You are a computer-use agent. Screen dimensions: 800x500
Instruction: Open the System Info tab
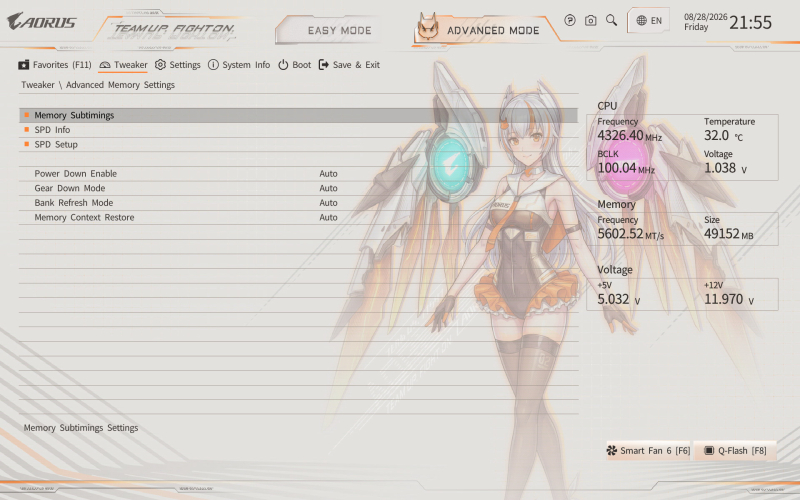pos(239,65)
